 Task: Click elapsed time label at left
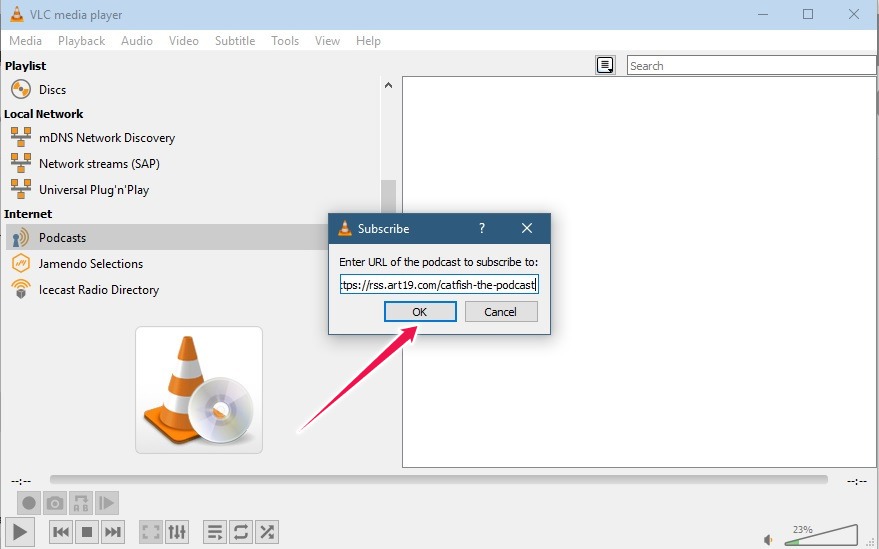coord(21,481)
